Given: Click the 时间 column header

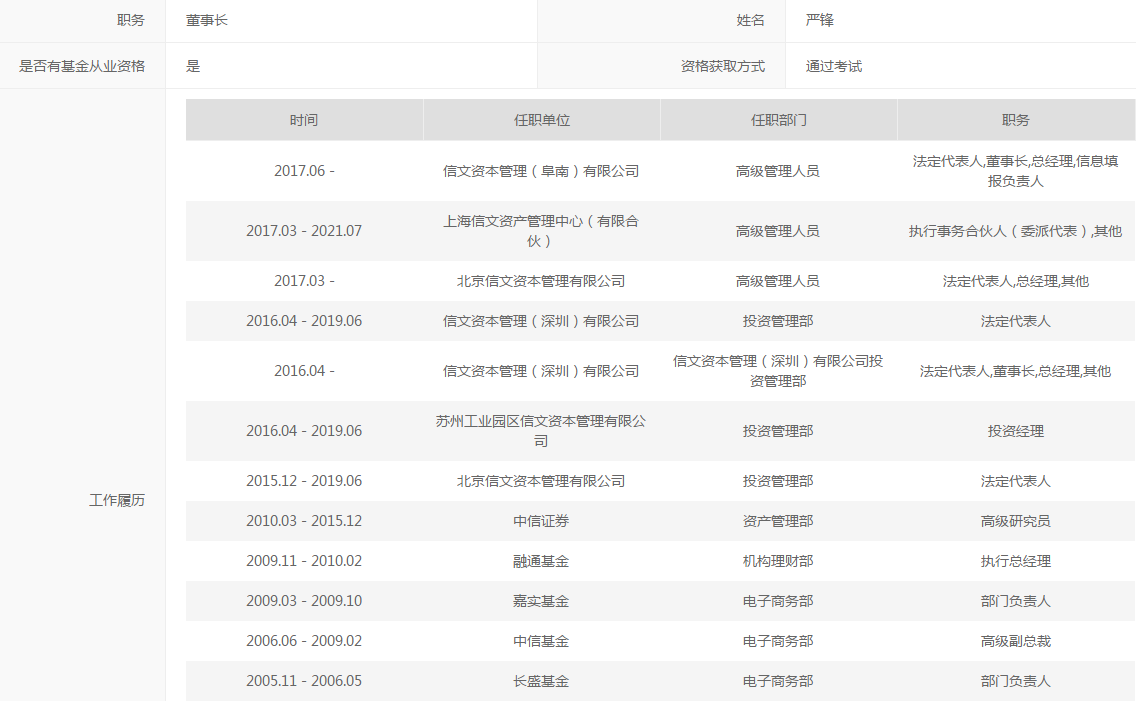Looking at the screenshot, I should click(304, 120).
